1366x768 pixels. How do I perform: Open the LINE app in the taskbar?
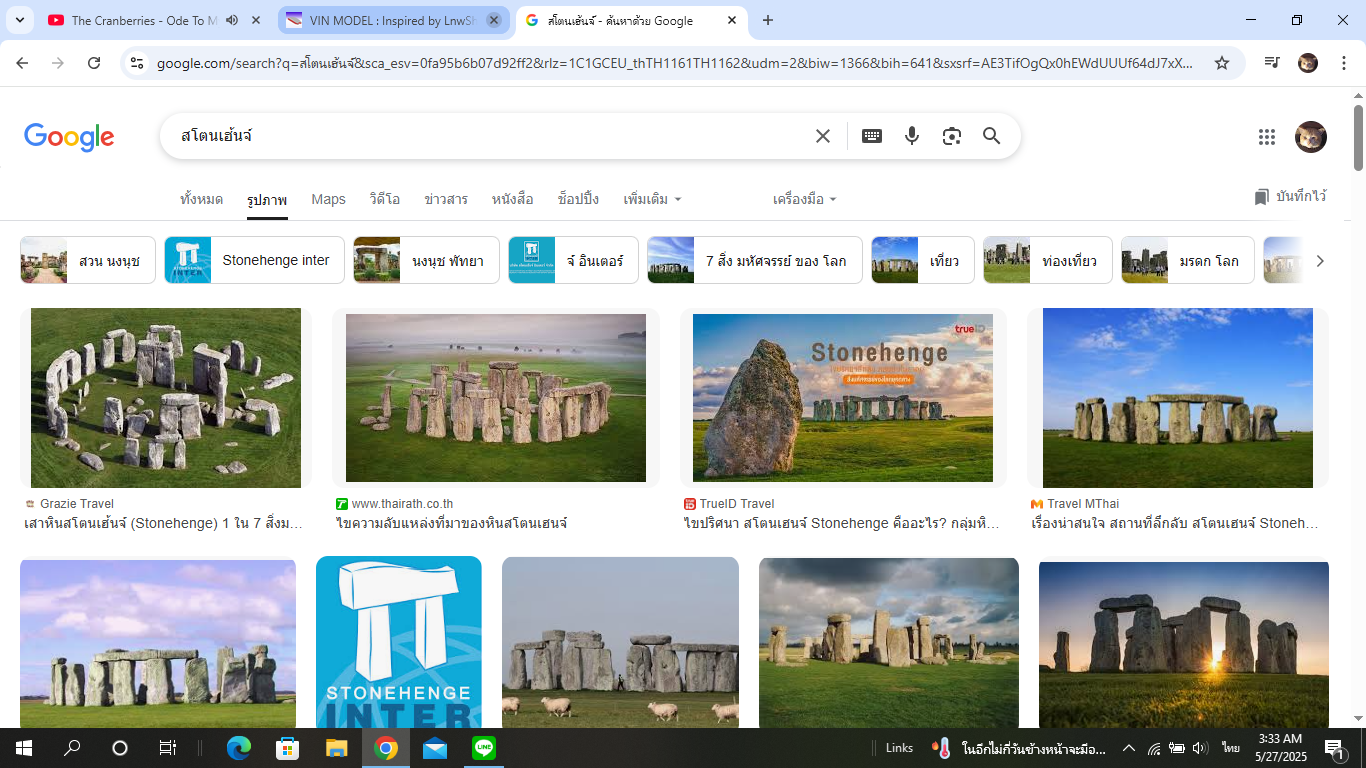tap(484, 748)
